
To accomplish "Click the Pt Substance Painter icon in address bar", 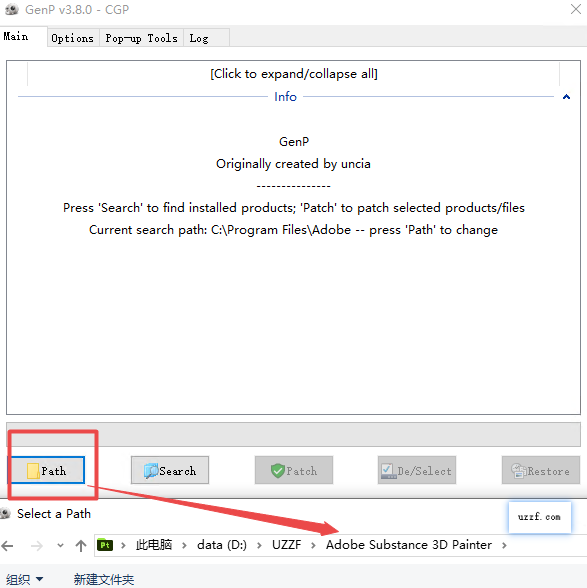I will [x=105, y=544].
